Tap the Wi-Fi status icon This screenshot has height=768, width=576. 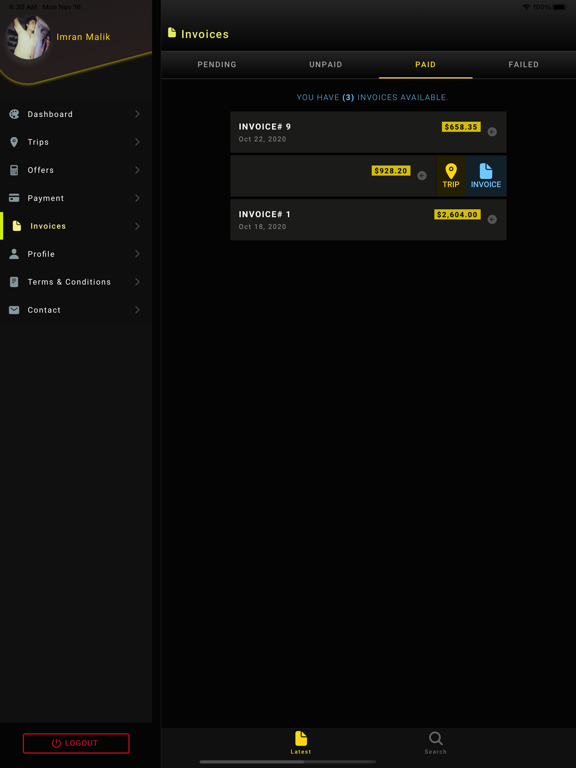(526, 7)
